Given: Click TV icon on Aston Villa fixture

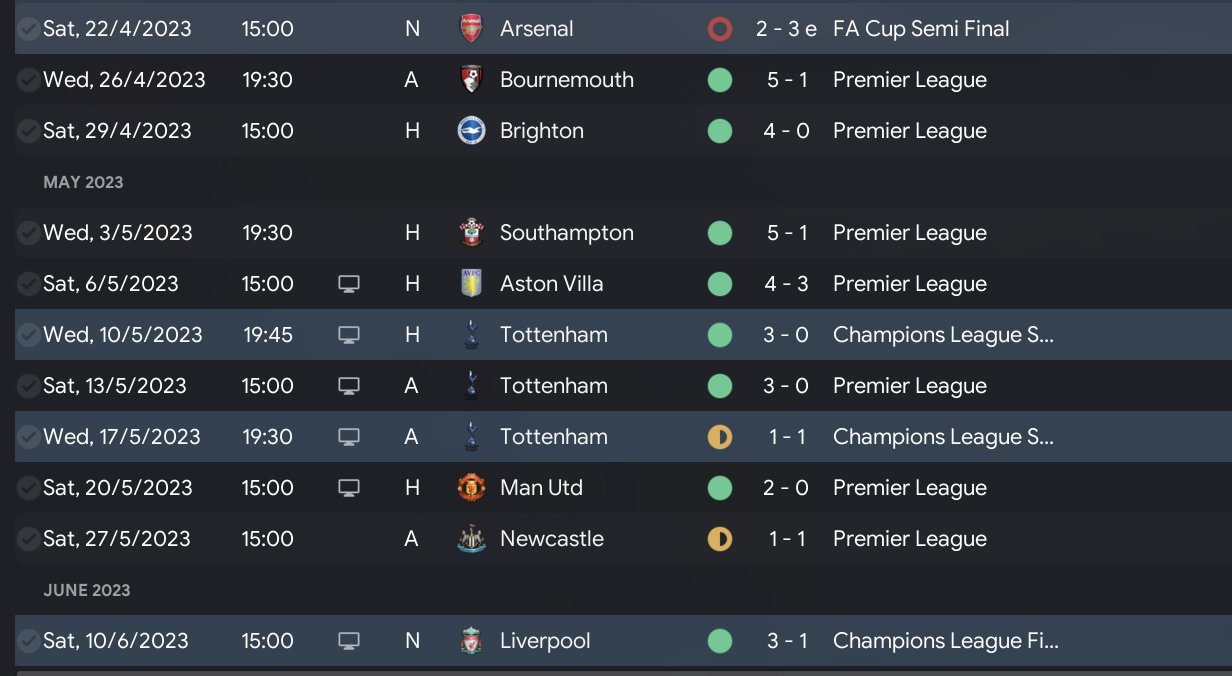Looking at the screenshot, I should [x=348, y=284].
